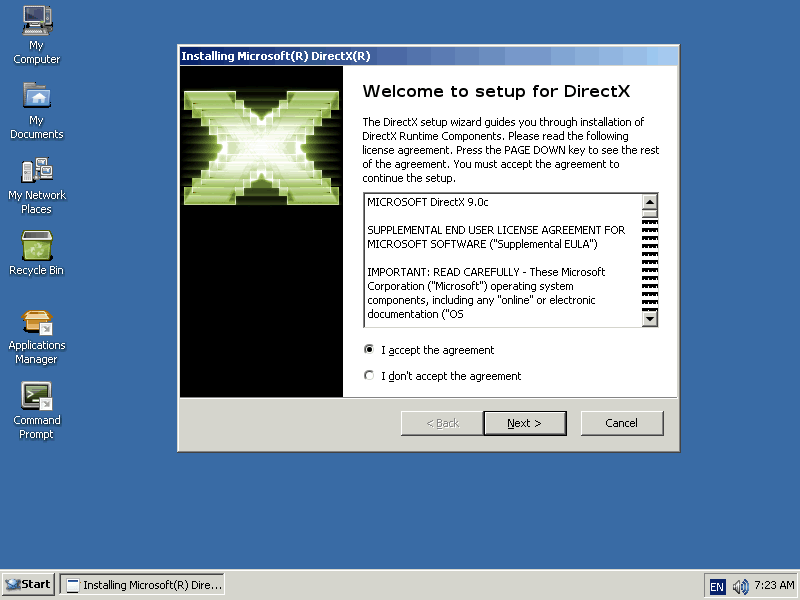Click the license scrollbar thumb
This screenshot has height=600, width=800.
649,214
